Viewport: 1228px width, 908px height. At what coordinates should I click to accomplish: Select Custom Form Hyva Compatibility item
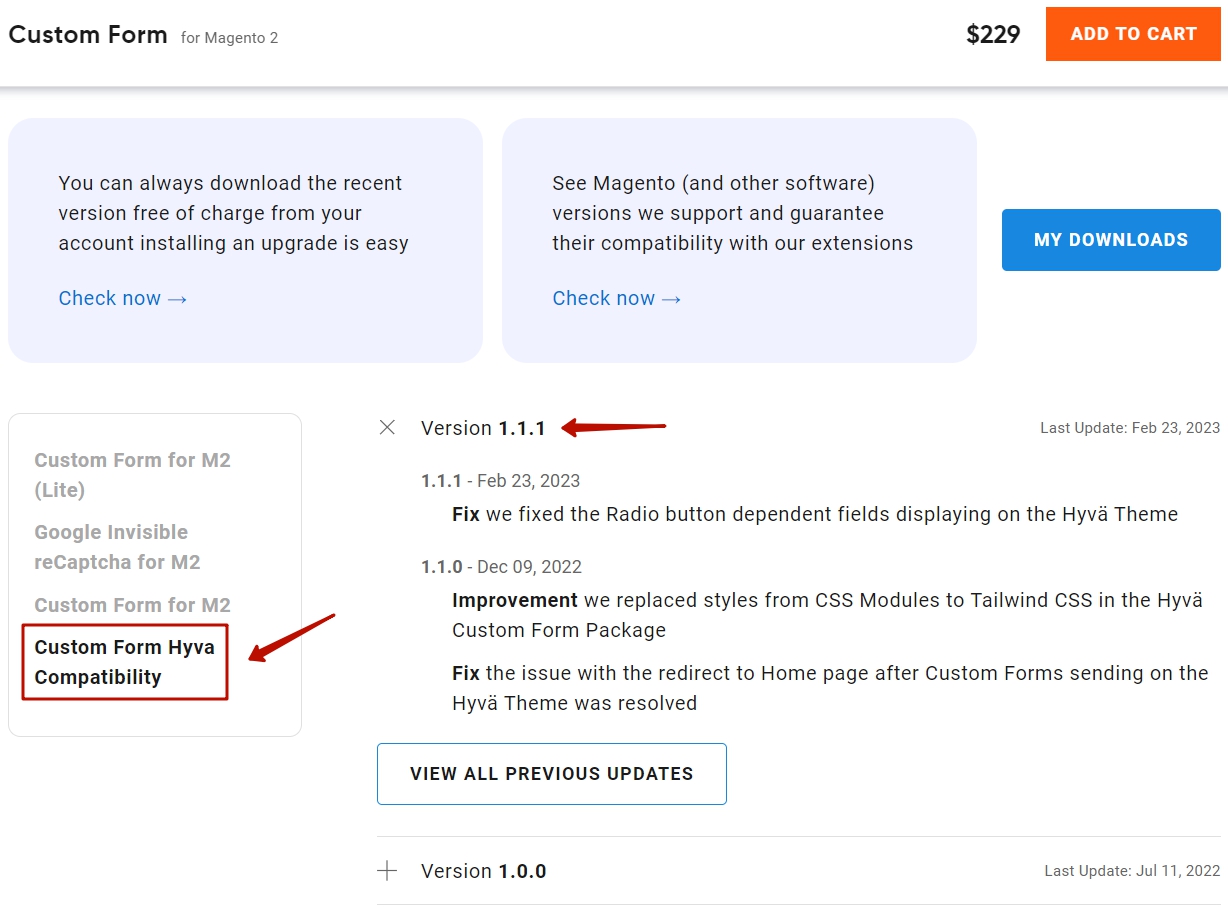click(125, 662)
